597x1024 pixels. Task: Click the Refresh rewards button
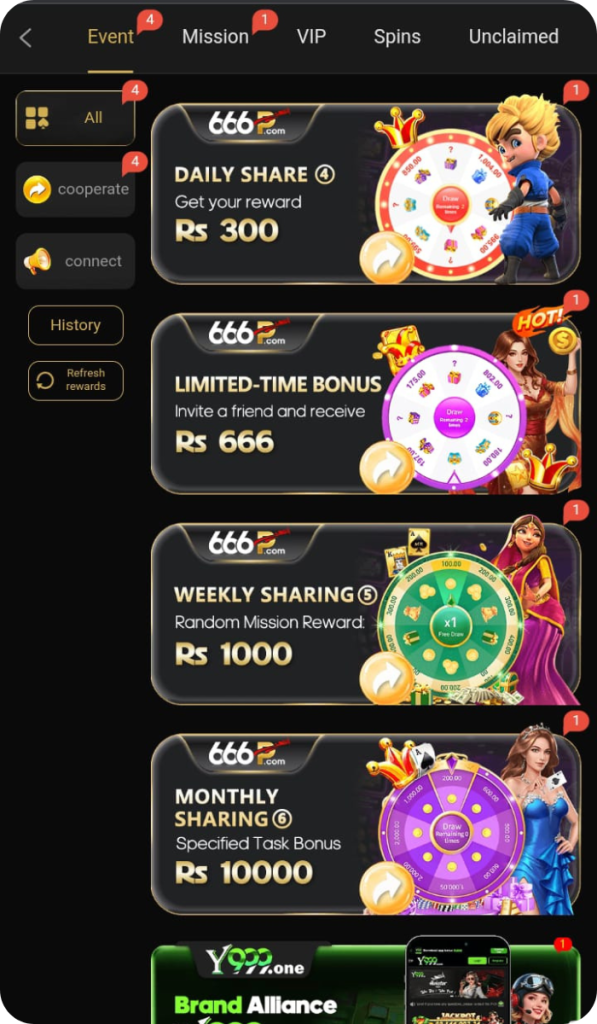point(76,380)
